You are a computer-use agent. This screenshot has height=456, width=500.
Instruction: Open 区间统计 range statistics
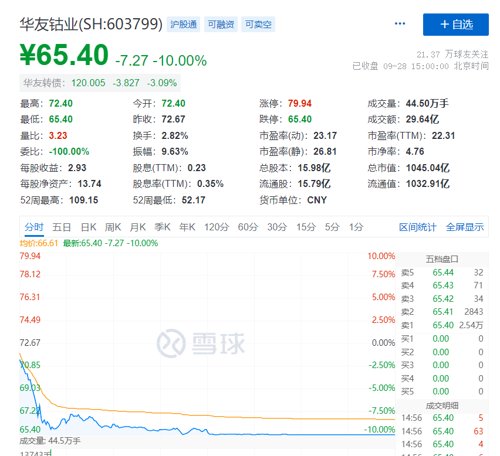pos(417,227)
